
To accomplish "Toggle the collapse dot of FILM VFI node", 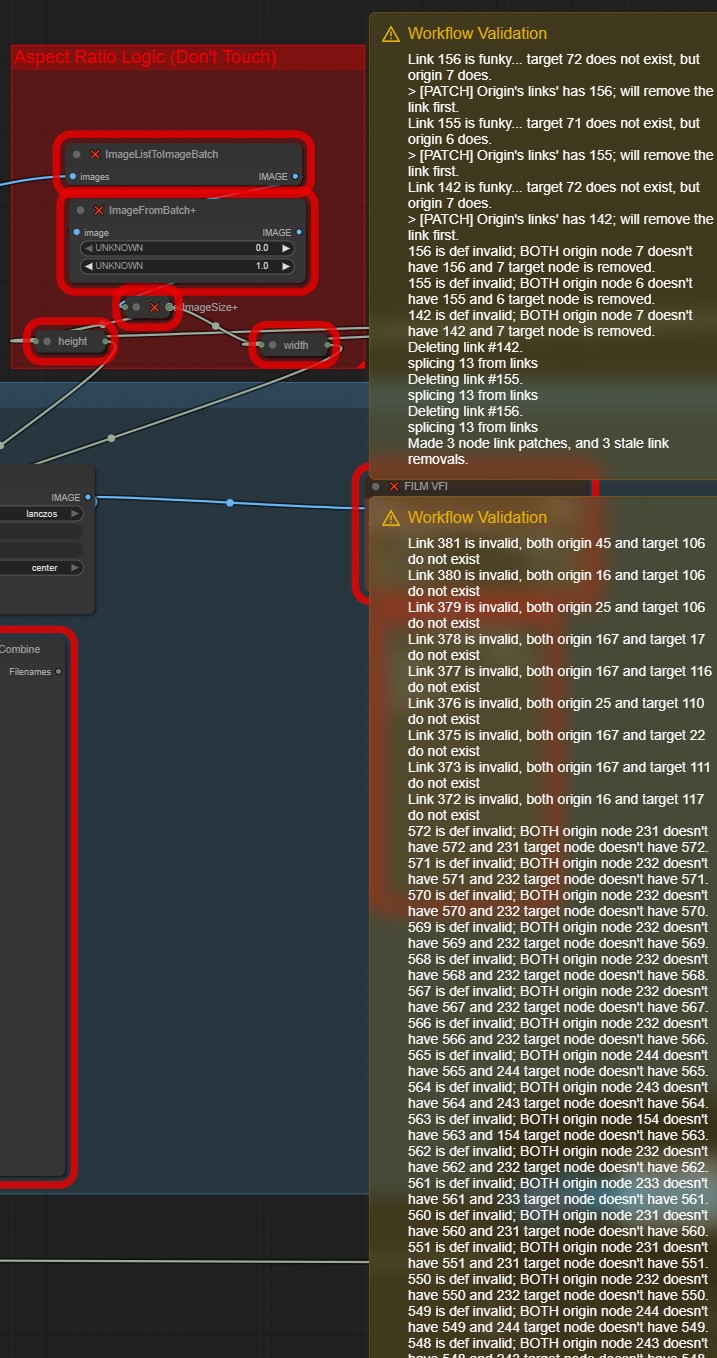I will point(376,486).
